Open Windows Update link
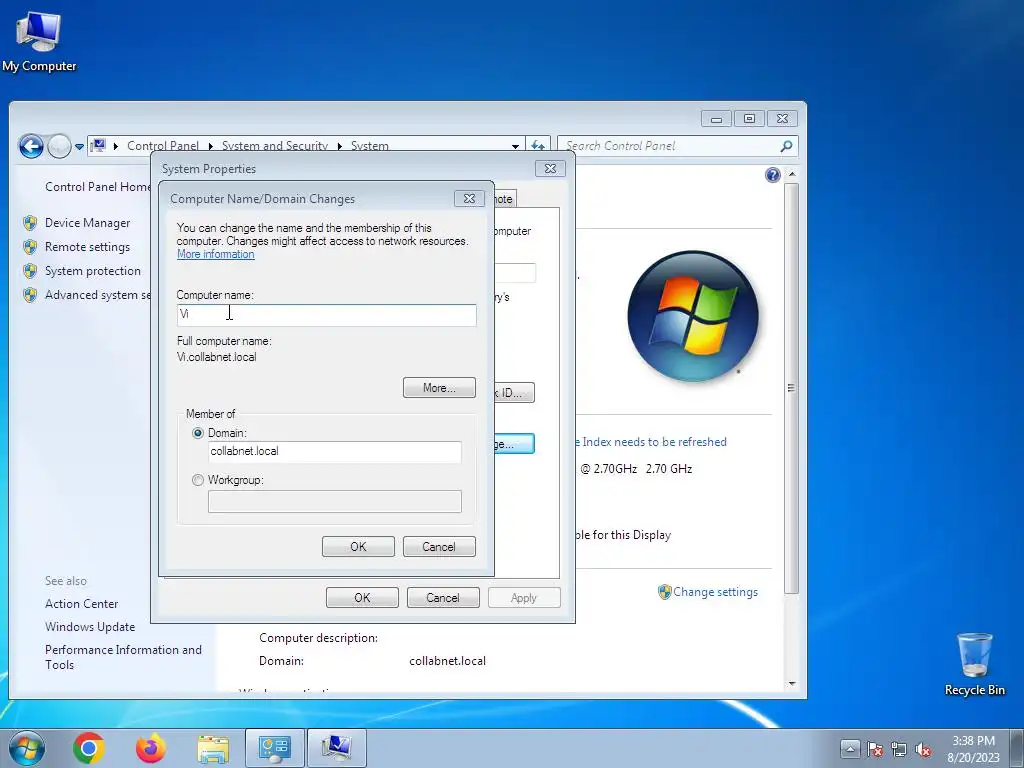This screenshot has height=768, width=1024. click(90, 626)
